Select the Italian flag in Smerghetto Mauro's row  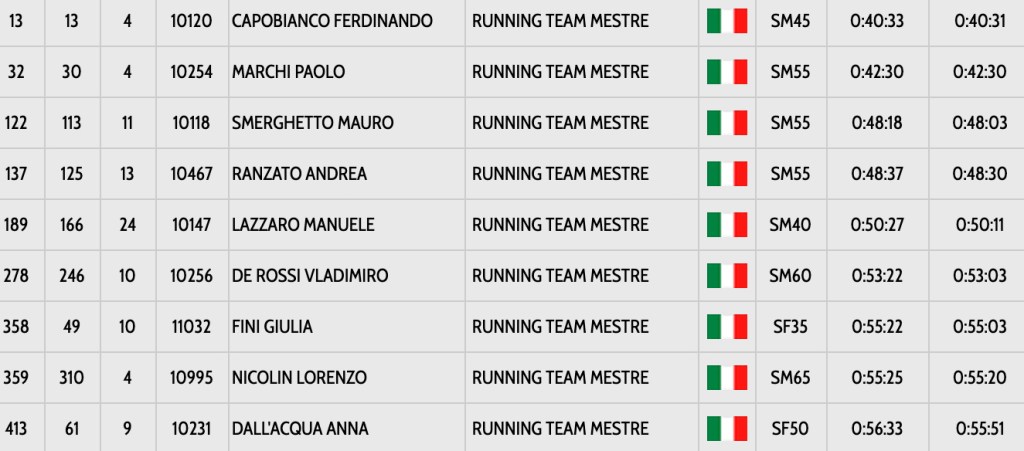(x=727, y=123)
